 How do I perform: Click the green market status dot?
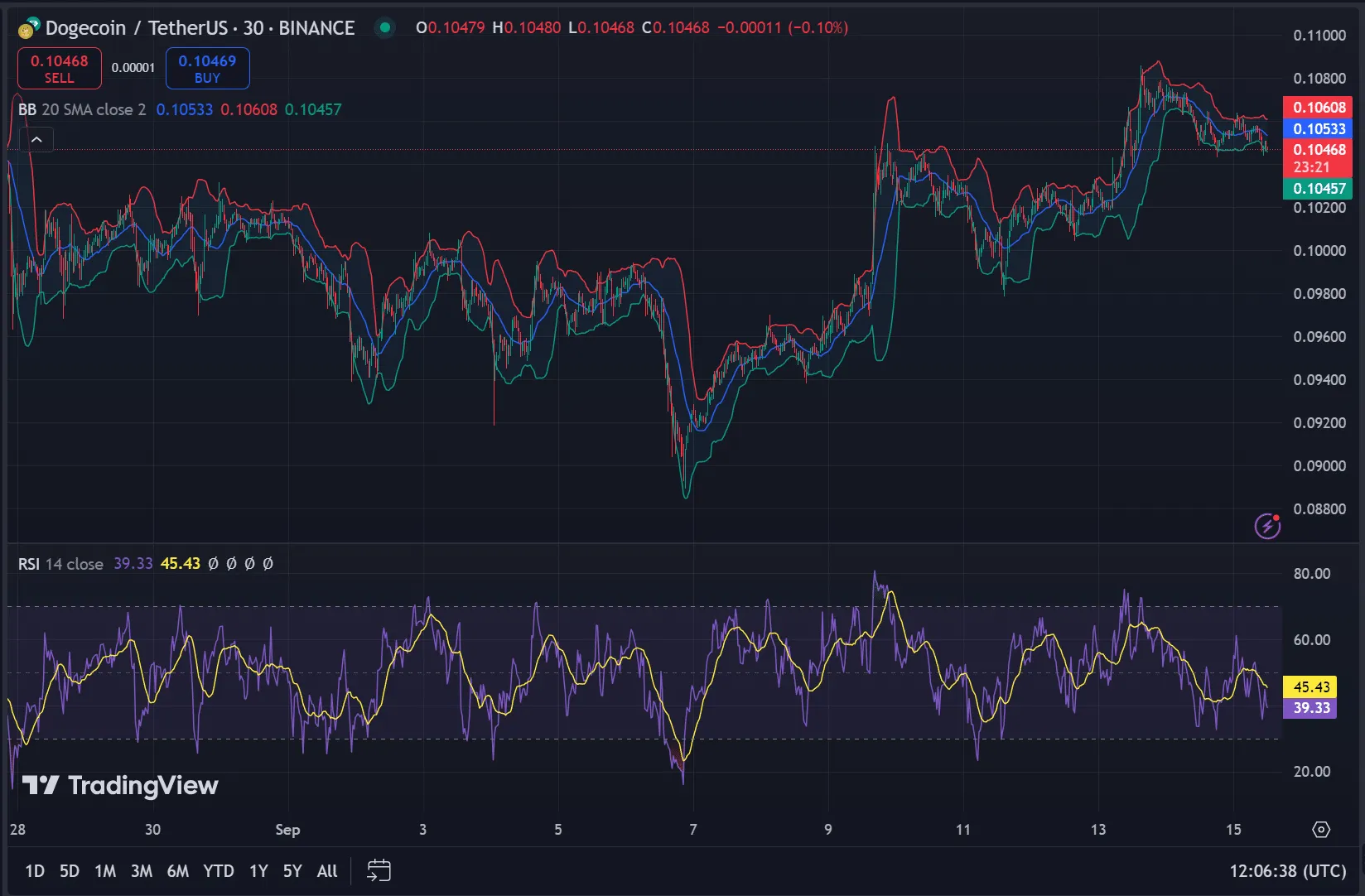[384, 27]
